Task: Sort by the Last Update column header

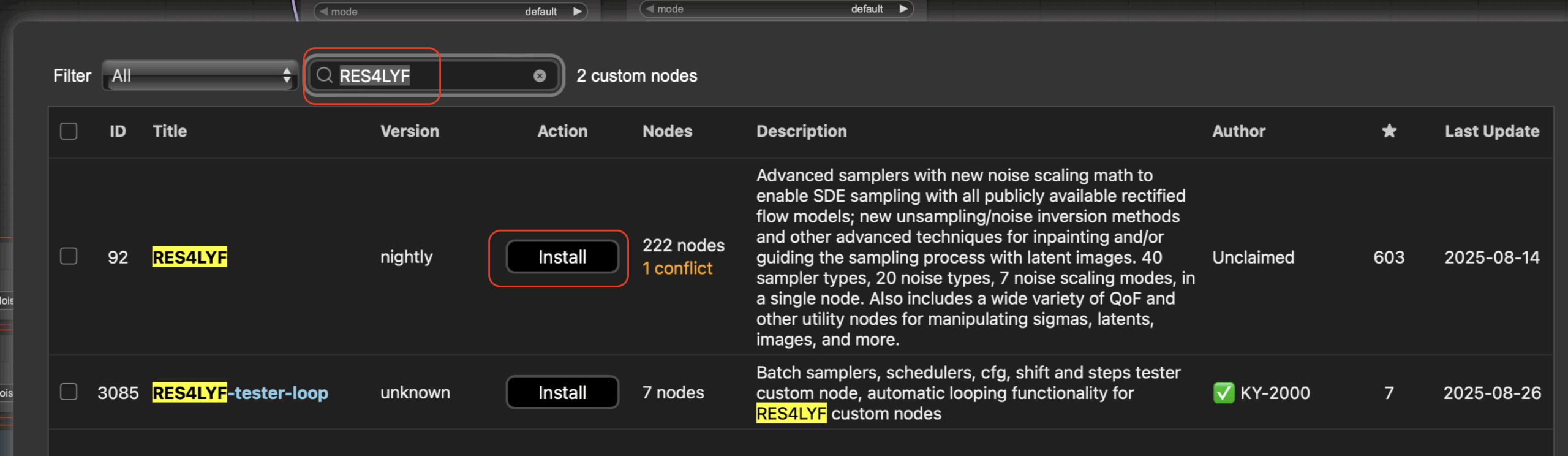Action: tap(1491, 131)
